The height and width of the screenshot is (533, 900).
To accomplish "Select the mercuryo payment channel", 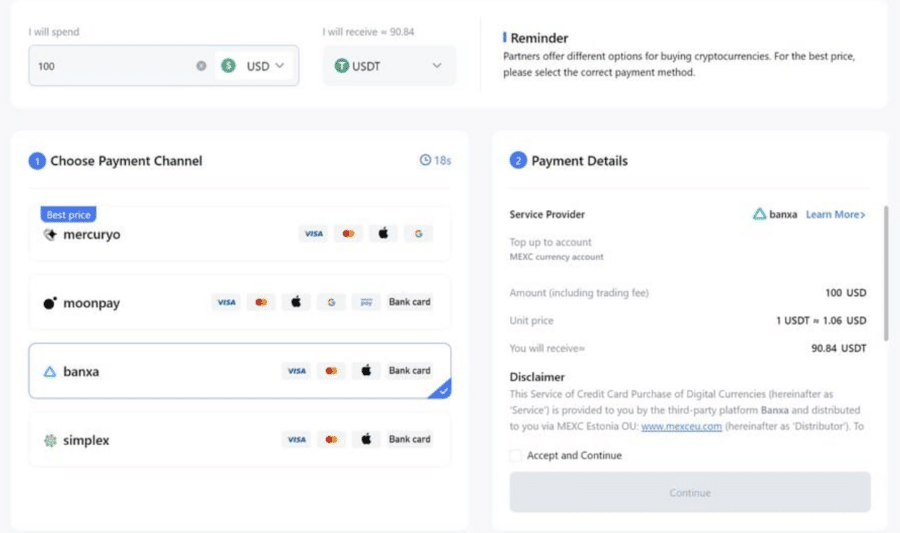I will point(240,234).
